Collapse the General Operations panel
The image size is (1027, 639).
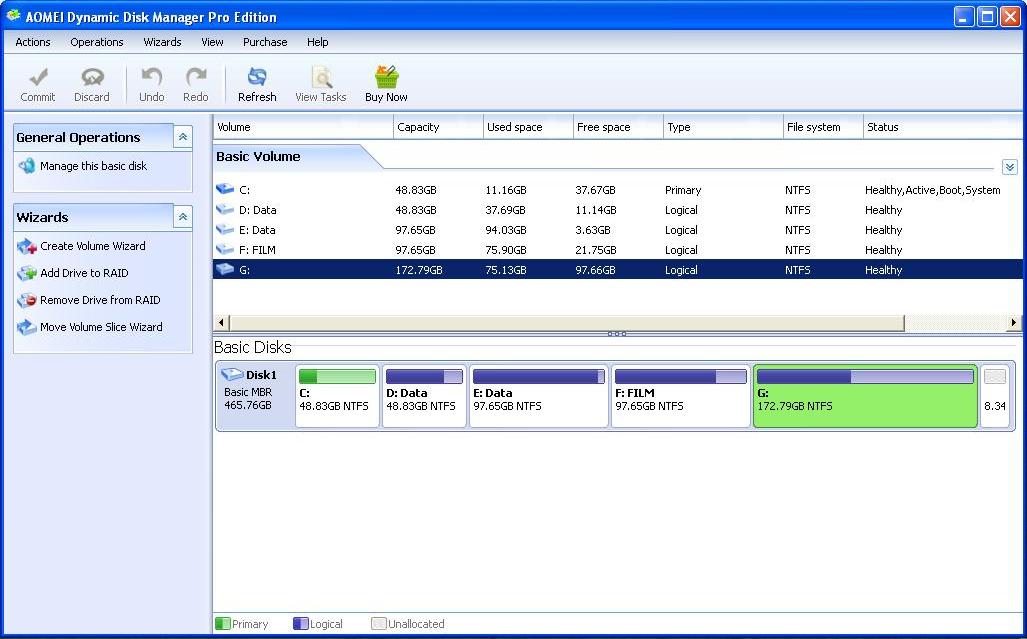[x=183, y=137]
